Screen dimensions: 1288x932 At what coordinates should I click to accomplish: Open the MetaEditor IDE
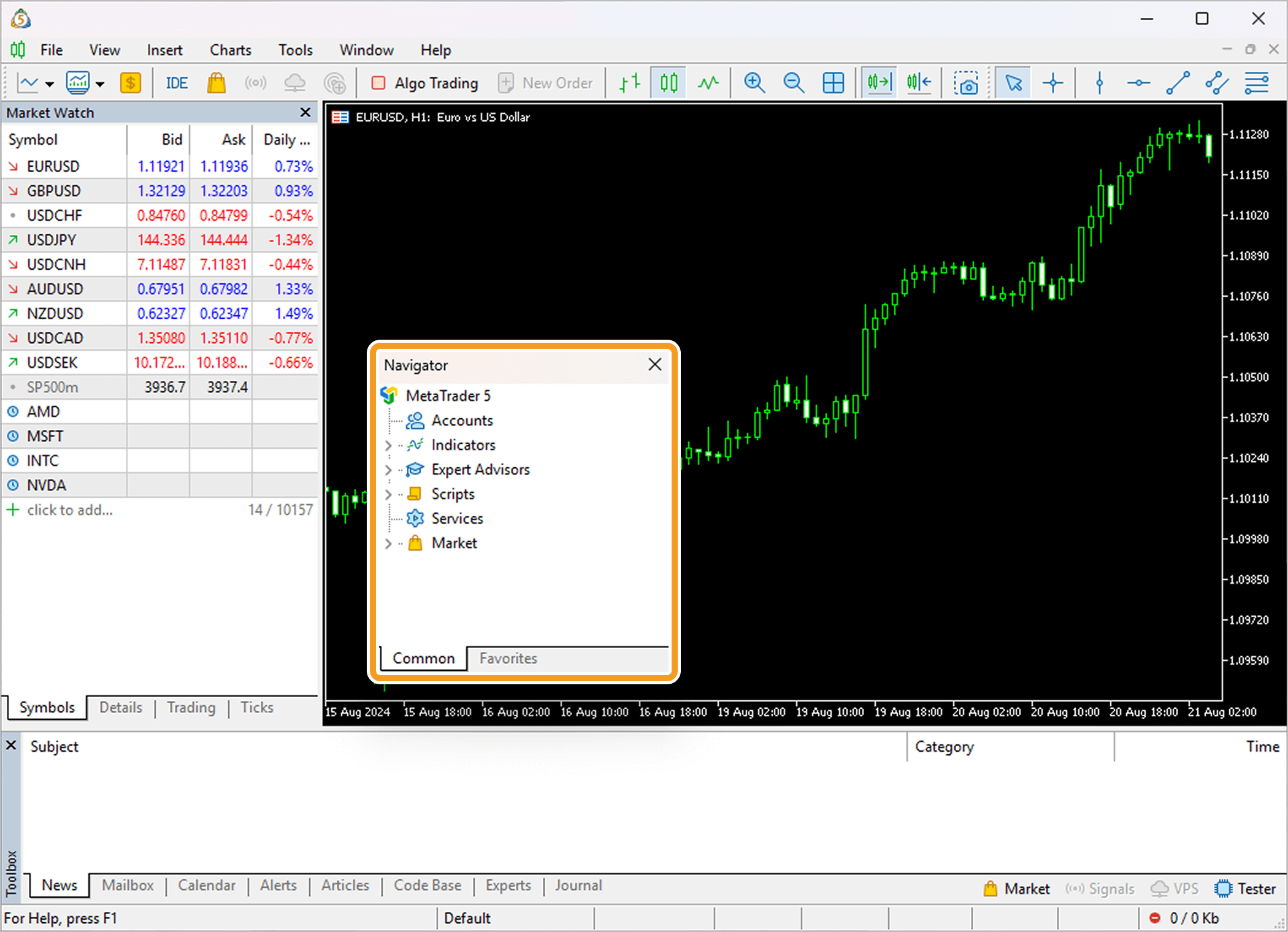176,82
